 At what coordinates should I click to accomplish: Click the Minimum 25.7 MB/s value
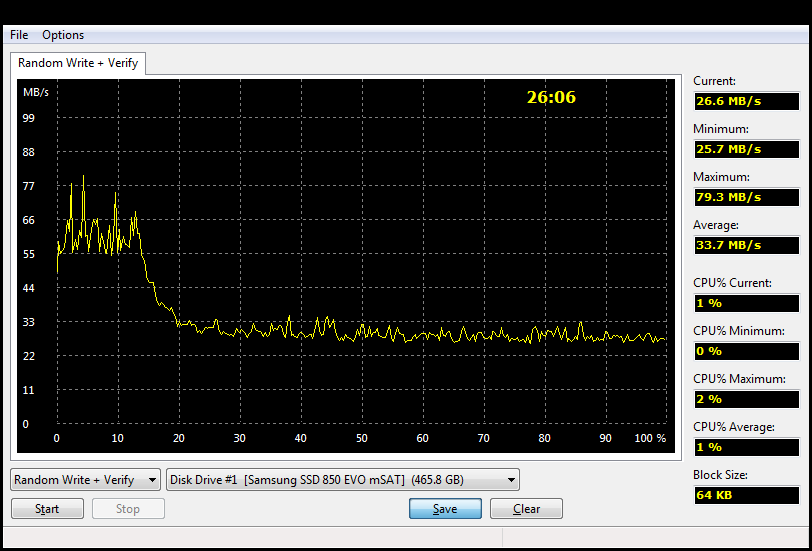747,149
